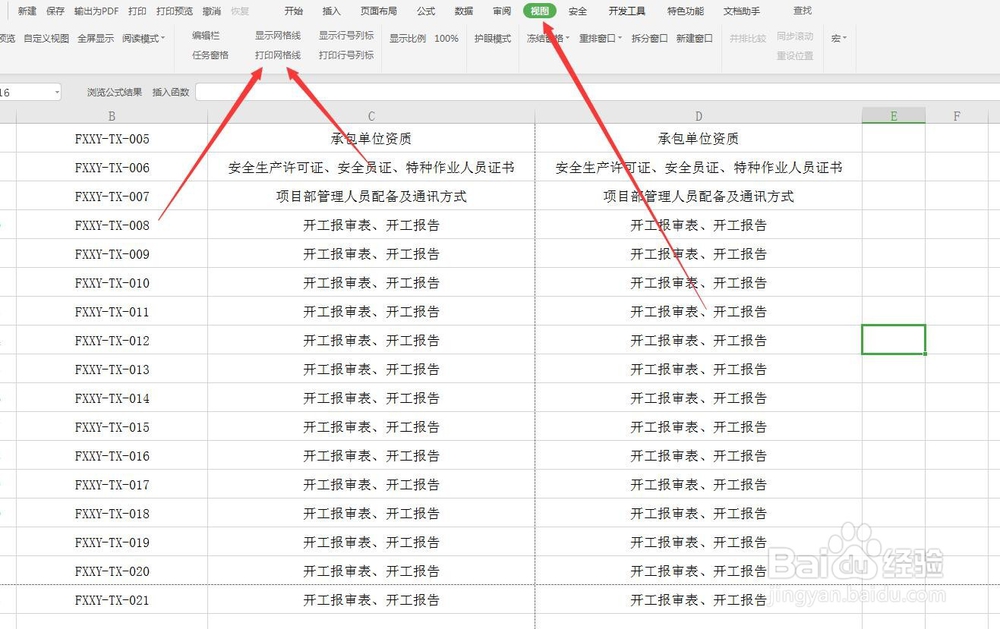Switch to the 开始 (Home) ribbon tab
Screen dimensions: 1000x629
(x=293, y=10)
